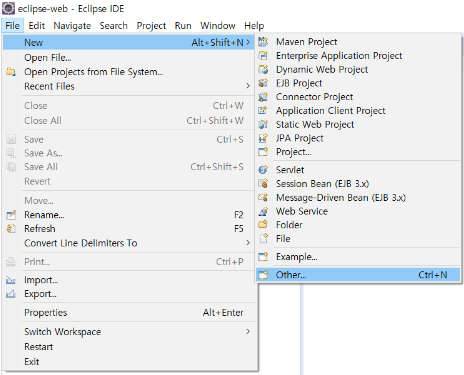Select Application Client Project entry
Viewport: 464px width, 375px height.
point(358,110)
